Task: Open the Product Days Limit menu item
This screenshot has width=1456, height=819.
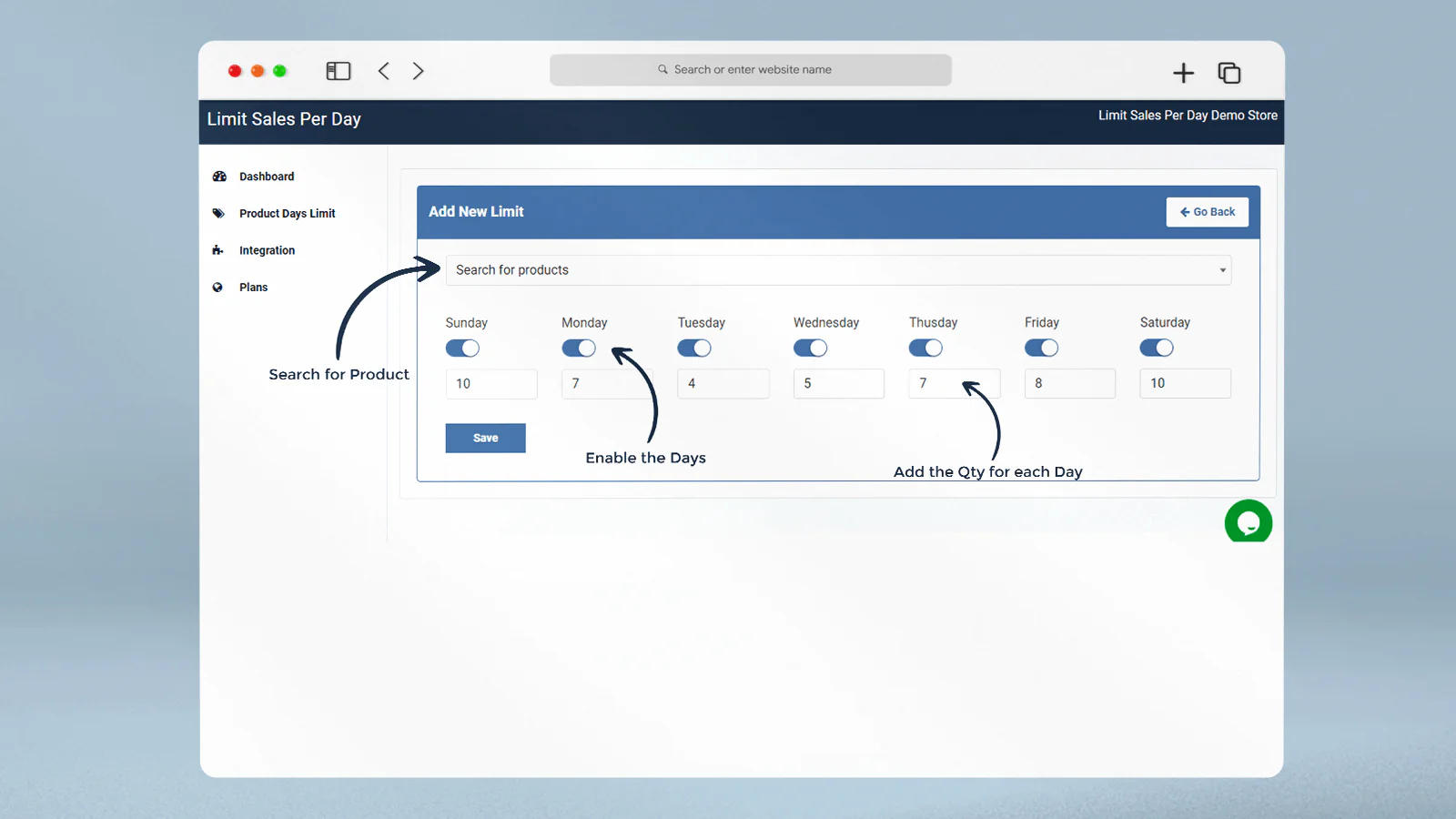Action: pyautogui.click(x=287, y=214)
